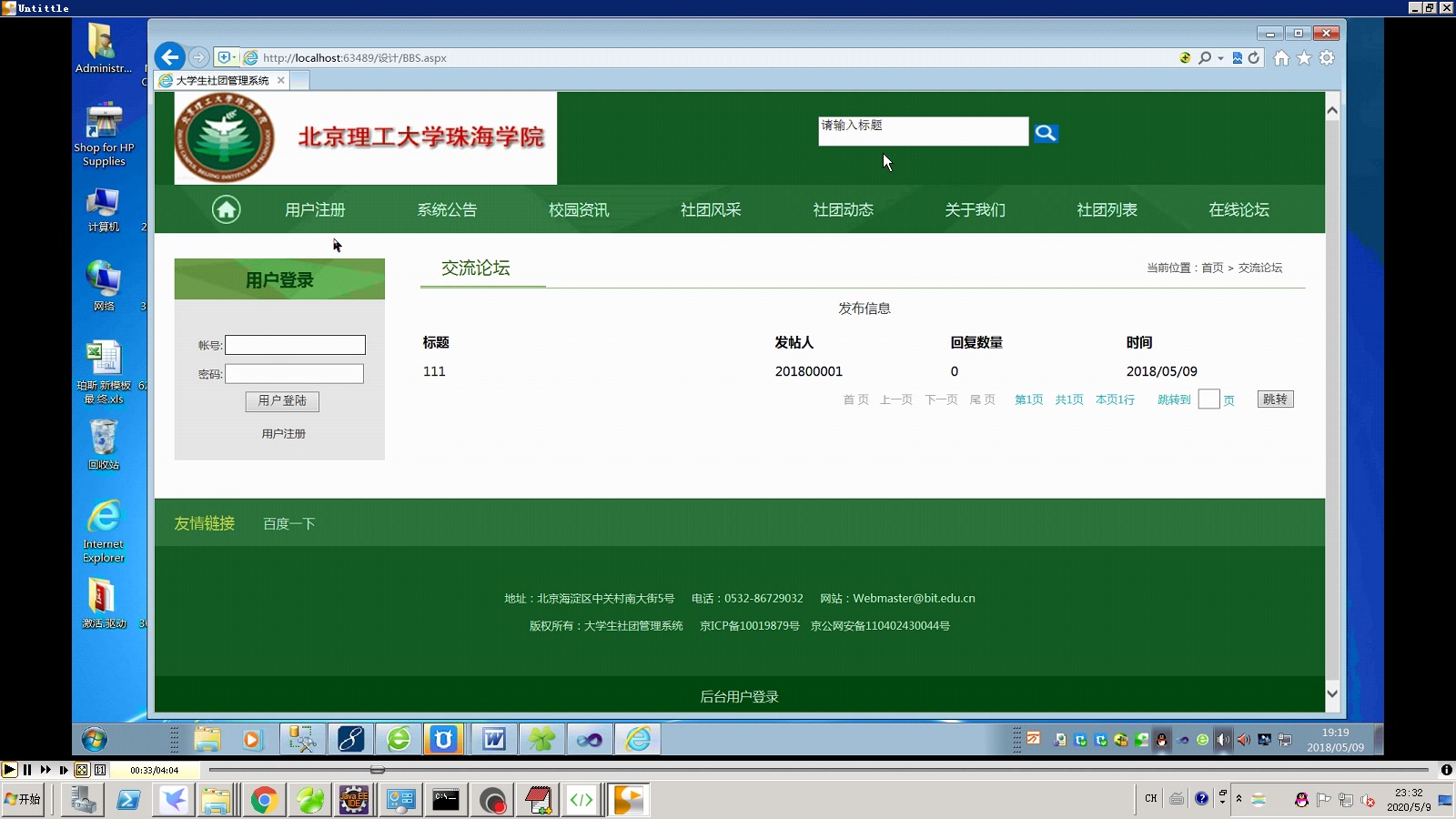The width and height of the screenshot is (1456, 819).
Task: Click the blue magnifier search icon beside the title box
Action: click(x=1046, y=133)
